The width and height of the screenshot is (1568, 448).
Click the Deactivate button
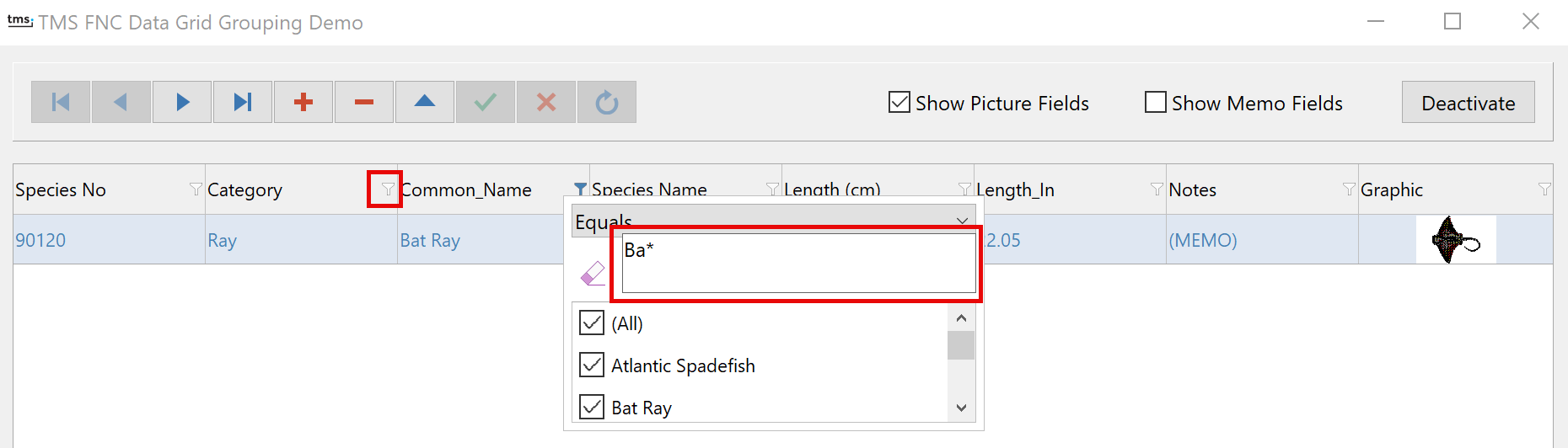(1468, 103)
